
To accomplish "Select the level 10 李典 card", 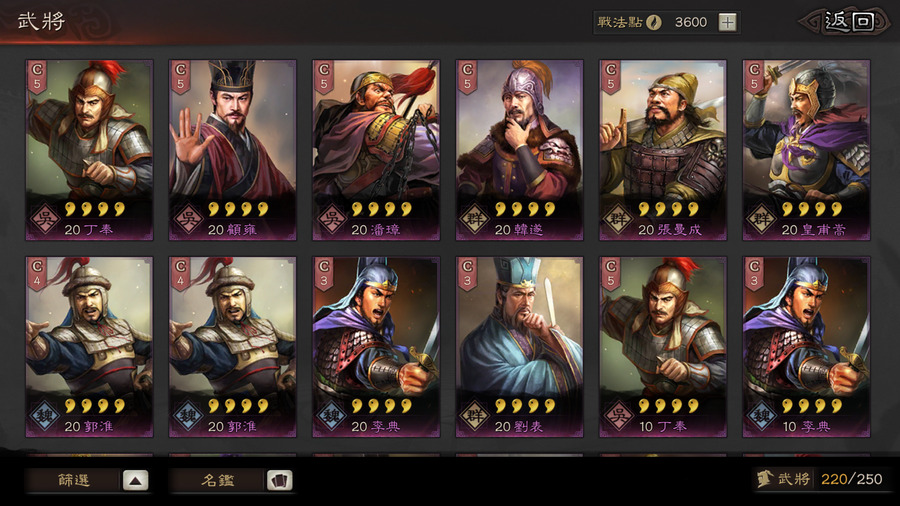I will pos(806,347).
